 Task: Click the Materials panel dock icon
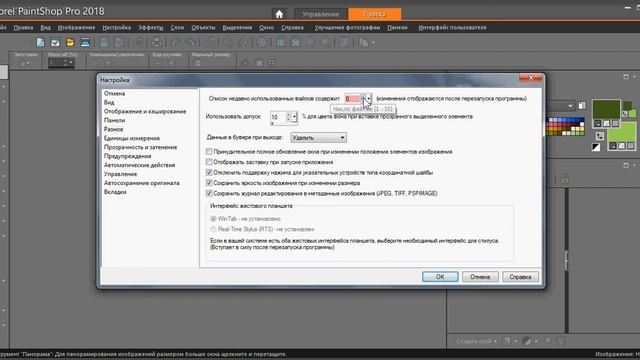tap(626, 77)
